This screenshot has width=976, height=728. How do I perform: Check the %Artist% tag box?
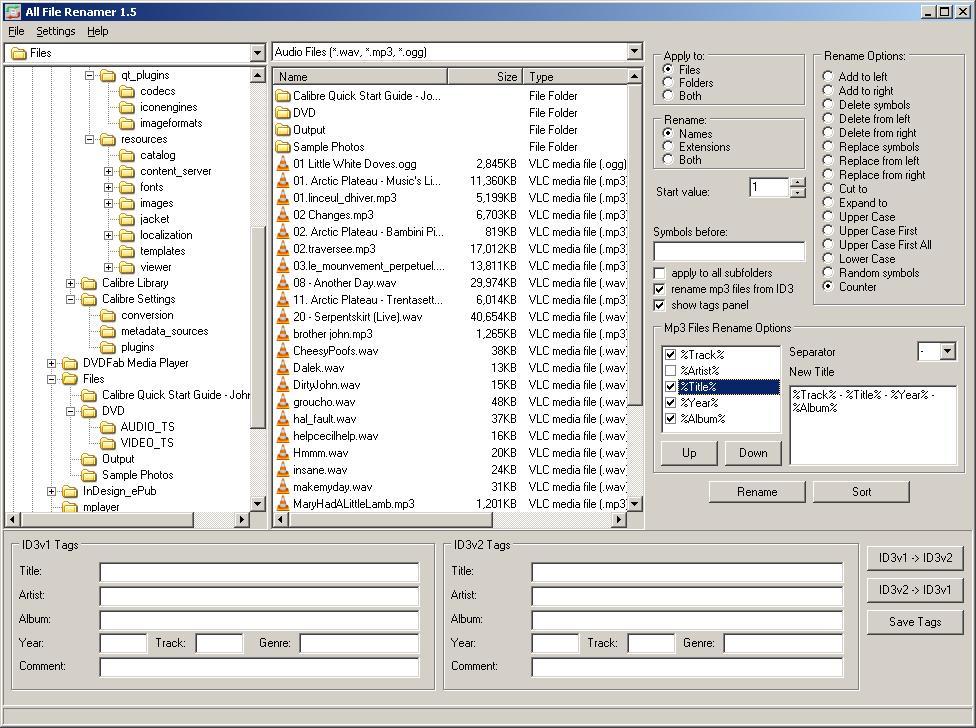pyautogui.click(x=670, y=371)
